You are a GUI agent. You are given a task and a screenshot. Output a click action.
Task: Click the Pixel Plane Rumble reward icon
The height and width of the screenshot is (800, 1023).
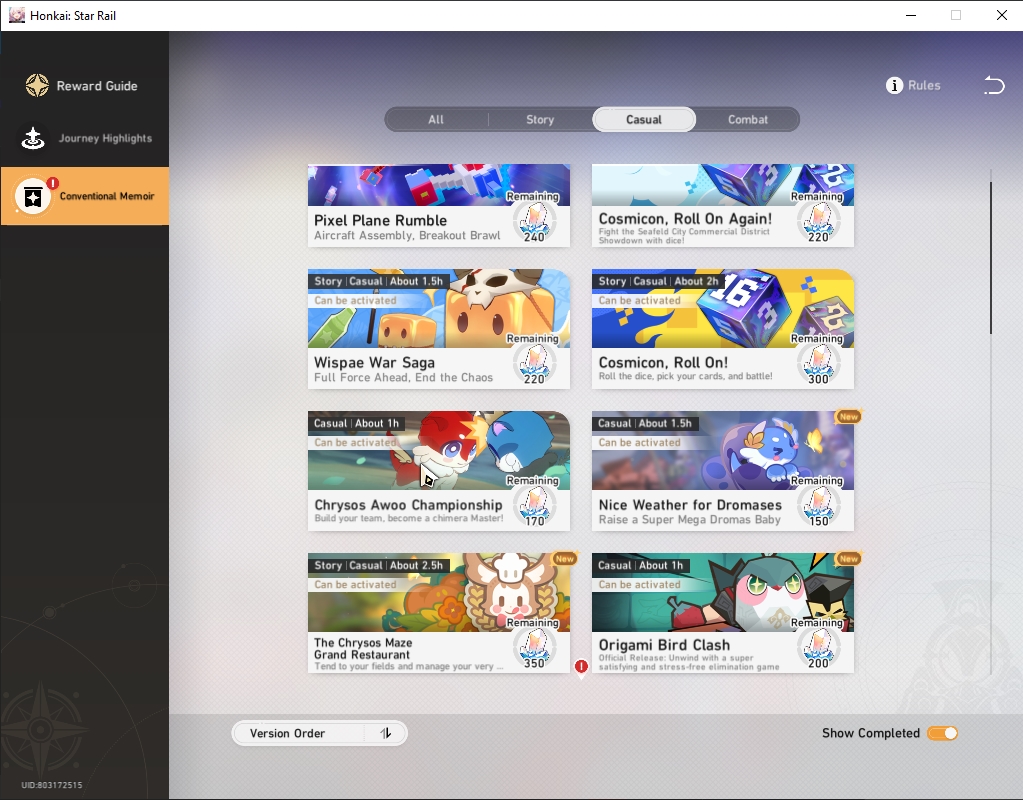[534, 223]
